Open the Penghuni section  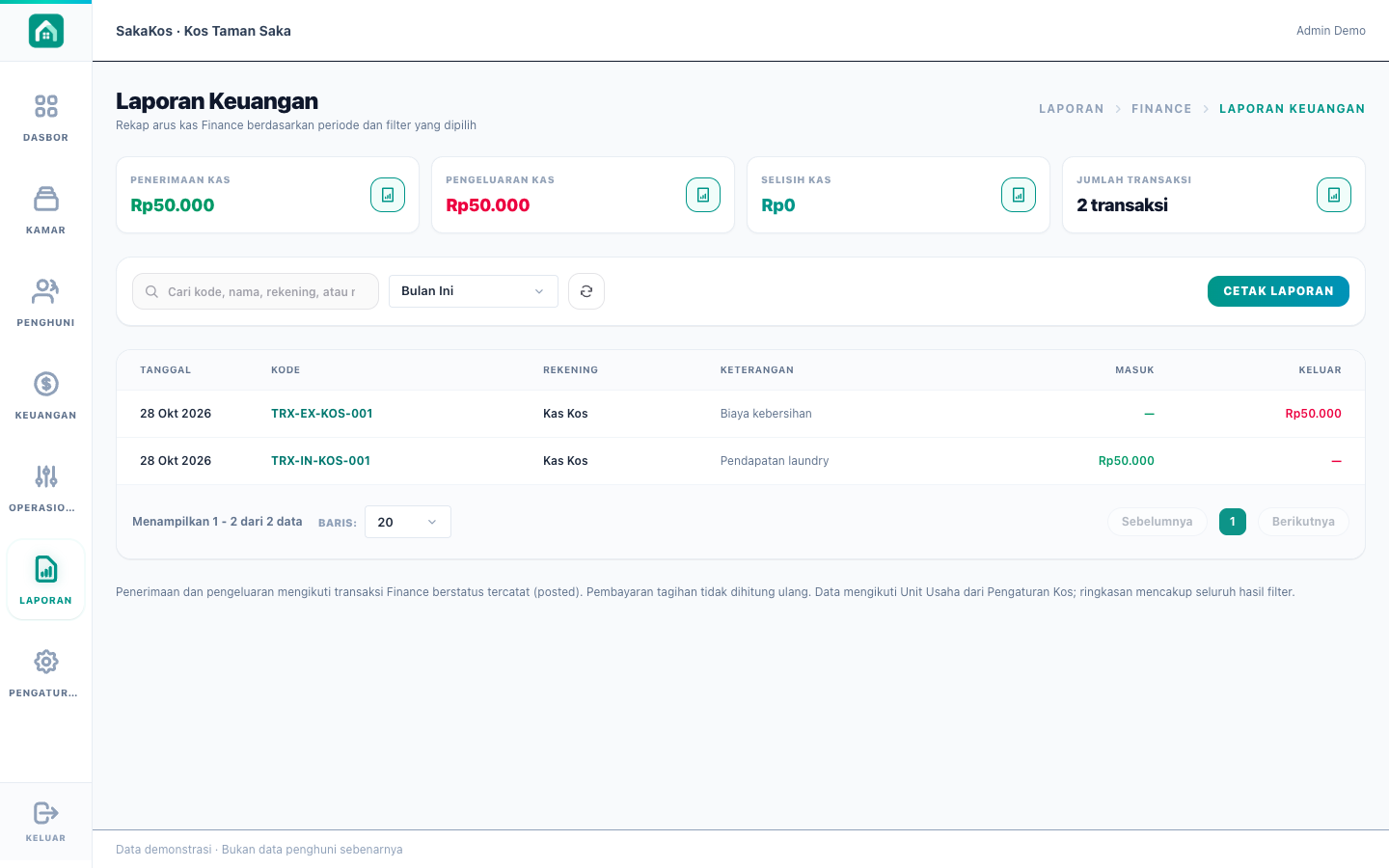click(x=45, y=303)
